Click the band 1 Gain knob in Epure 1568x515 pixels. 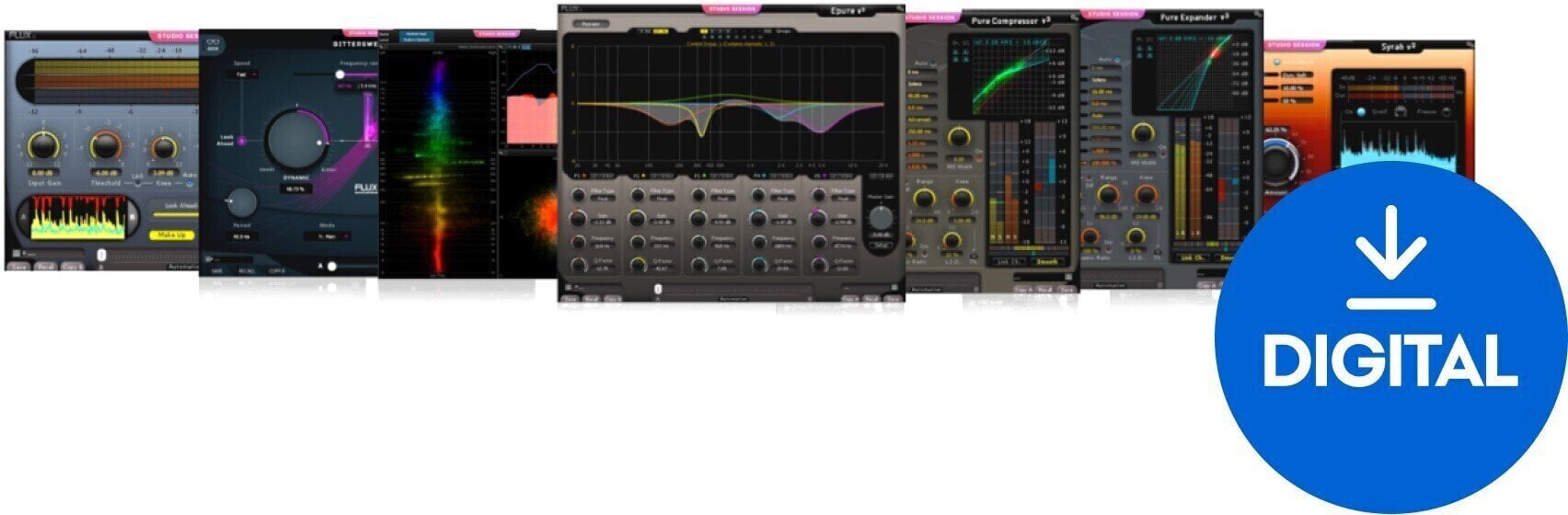(x=578, y=219)
